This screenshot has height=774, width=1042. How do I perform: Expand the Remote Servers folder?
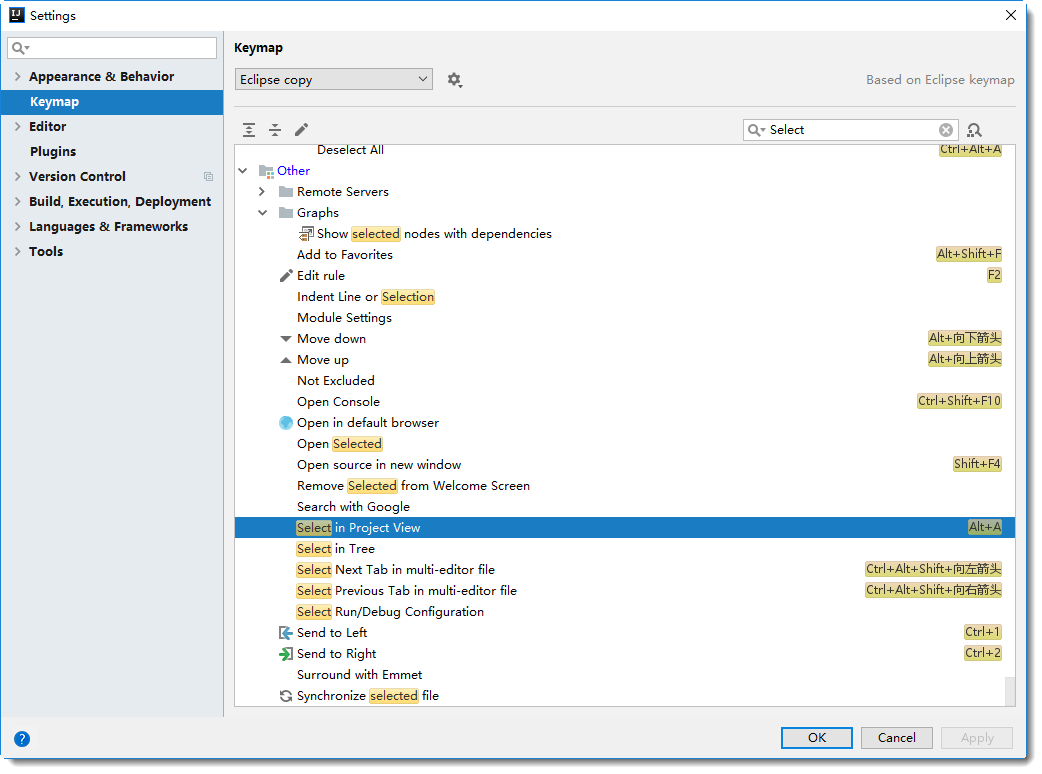pyautogui.click(x=262, y=192)
